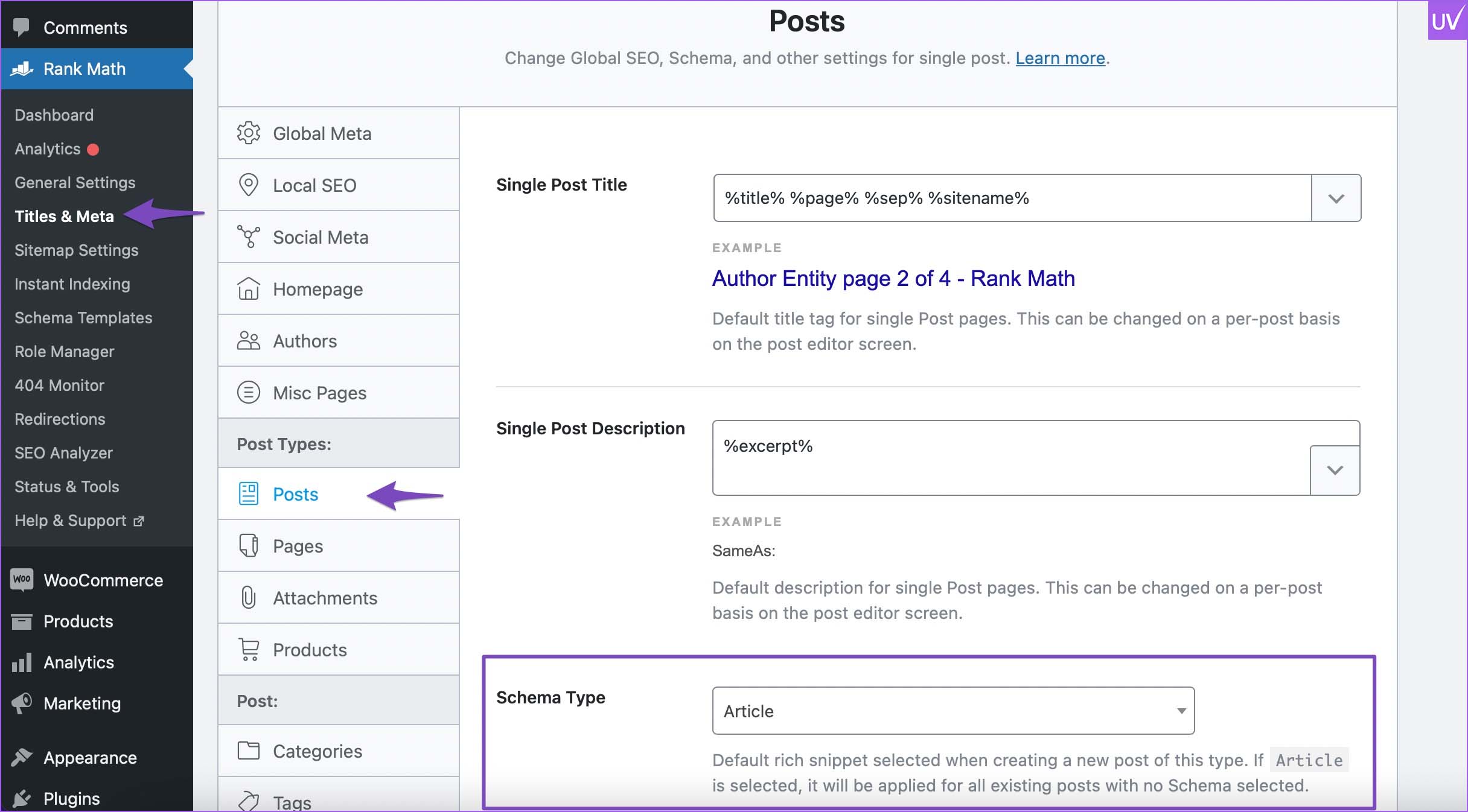Open Schema Templates submenu item

[x=83, y=317]
